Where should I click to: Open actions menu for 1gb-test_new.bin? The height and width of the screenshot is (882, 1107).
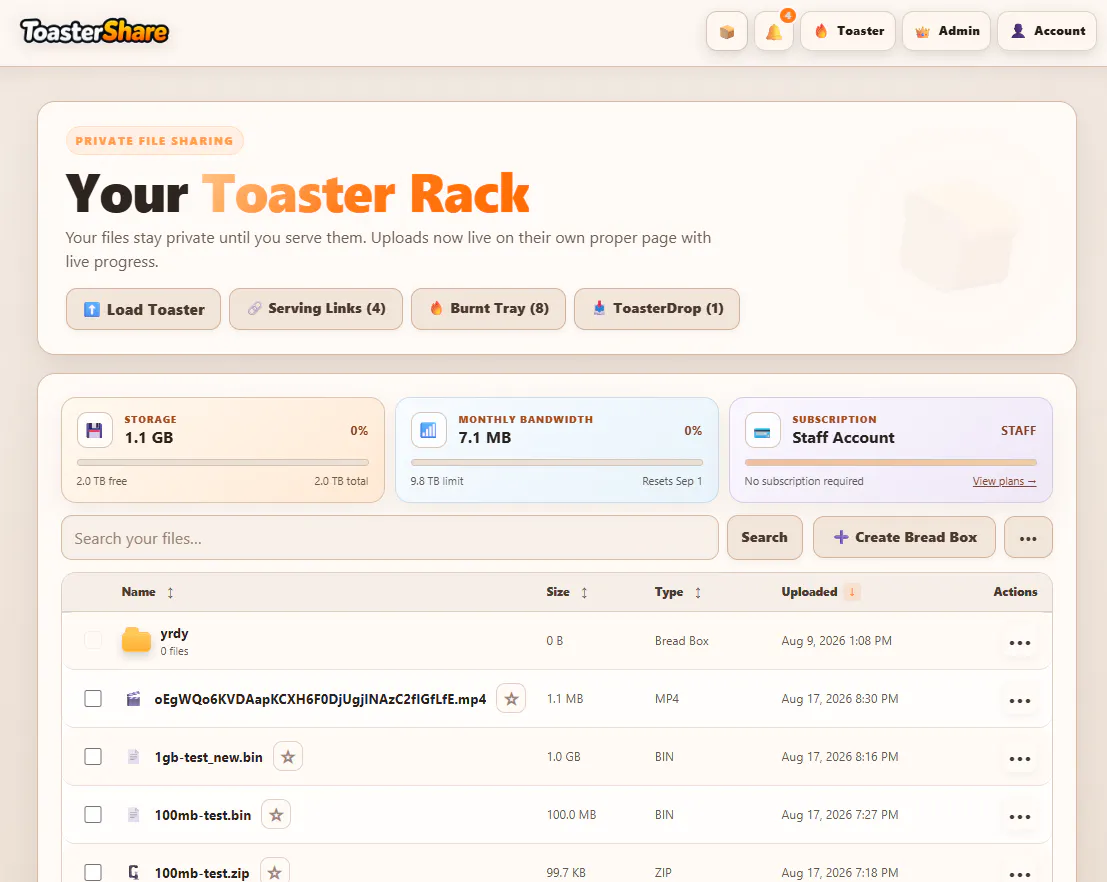[1019, 758]
